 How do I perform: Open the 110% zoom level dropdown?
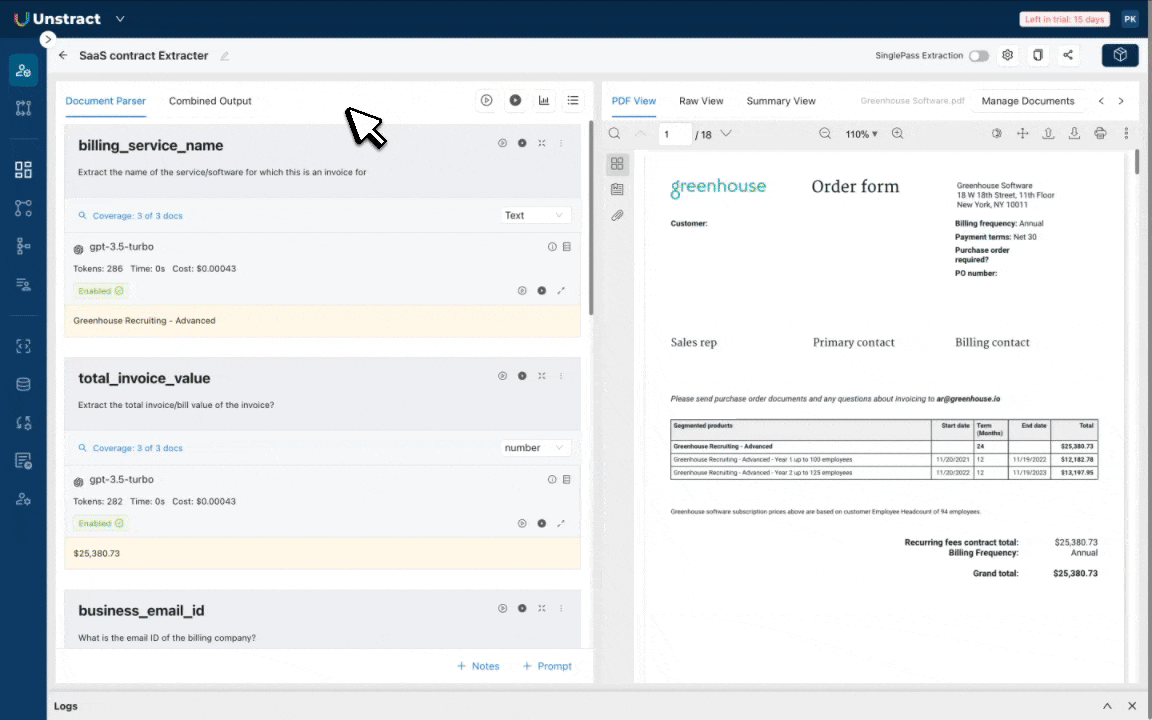(861, 134)
